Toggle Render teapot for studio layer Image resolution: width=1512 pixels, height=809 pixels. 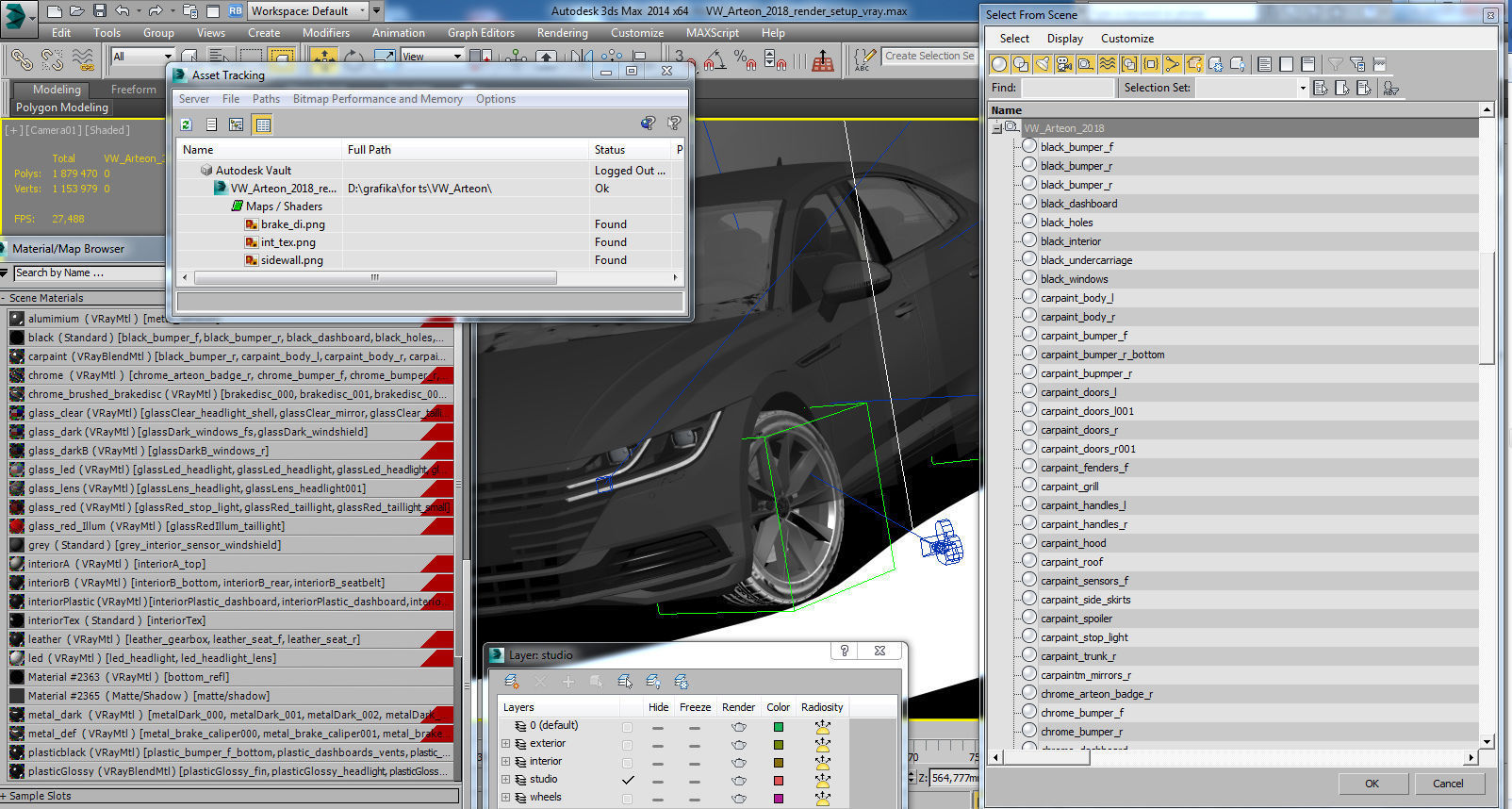point(739,780)
